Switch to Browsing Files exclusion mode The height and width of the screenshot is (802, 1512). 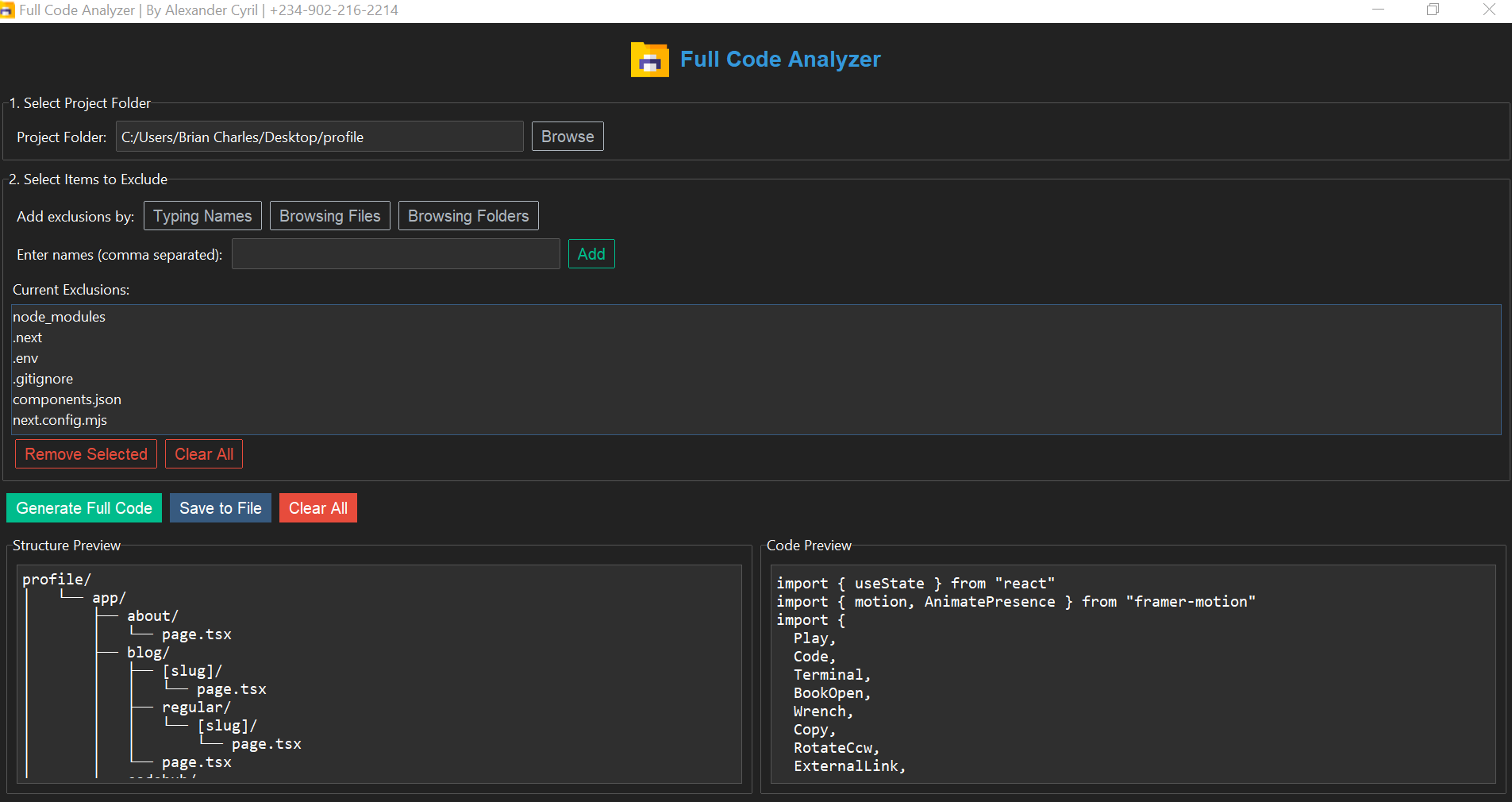pos(330,216)
